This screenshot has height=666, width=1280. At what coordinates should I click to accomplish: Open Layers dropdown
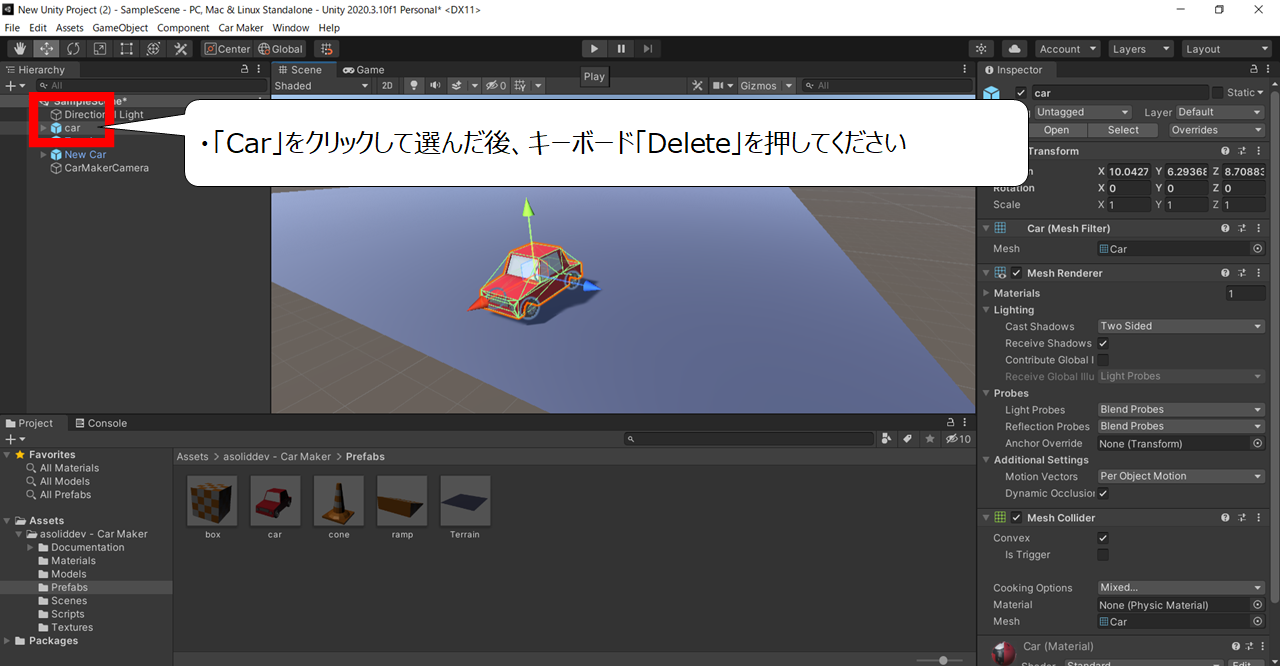pyautogui.click(x=1140, y=49)
